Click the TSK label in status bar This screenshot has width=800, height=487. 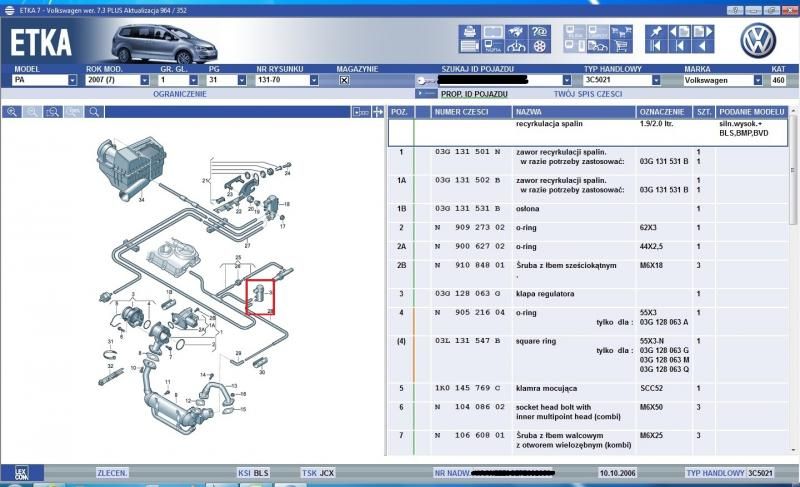pos(309,473)
